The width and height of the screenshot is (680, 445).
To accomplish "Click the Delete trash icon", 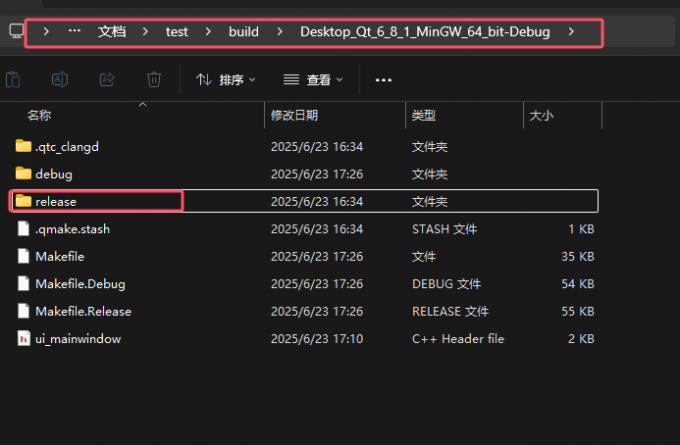I will pos(154,79).
